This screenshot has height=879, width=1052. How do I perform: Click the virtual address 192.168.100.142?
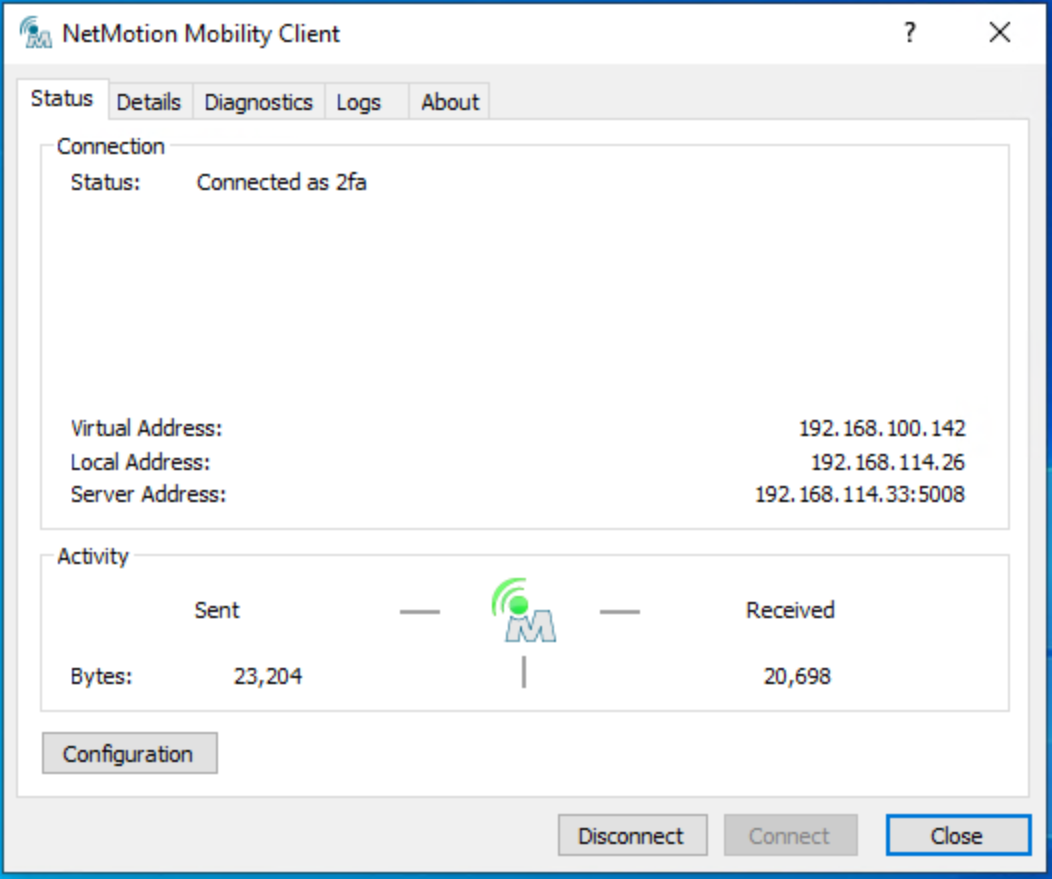click(882, 428)
